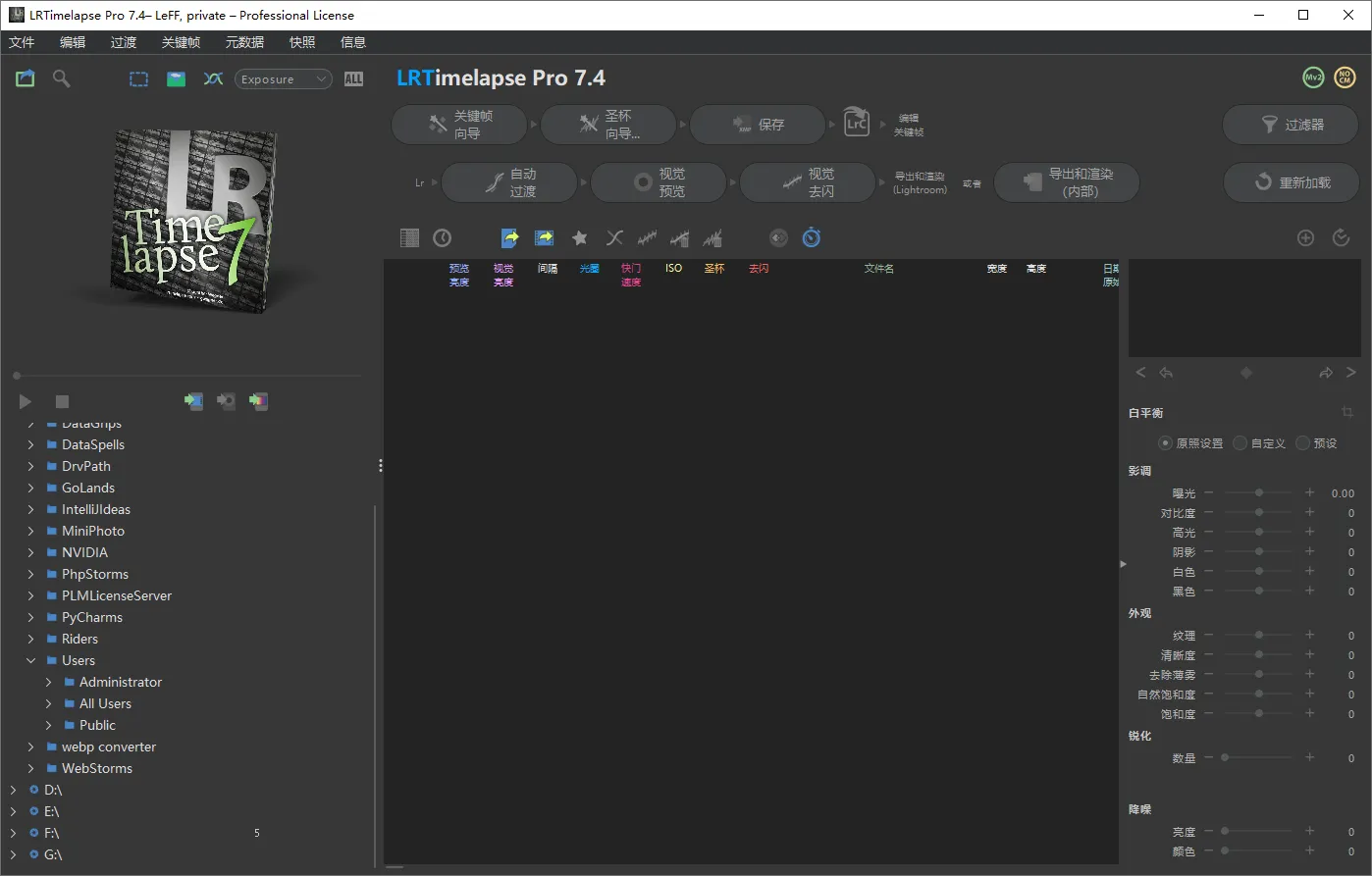The image size is (1372, 876).
Task: Collapse the Users folder
Action: pyautogui.click(x=31, y=660)
